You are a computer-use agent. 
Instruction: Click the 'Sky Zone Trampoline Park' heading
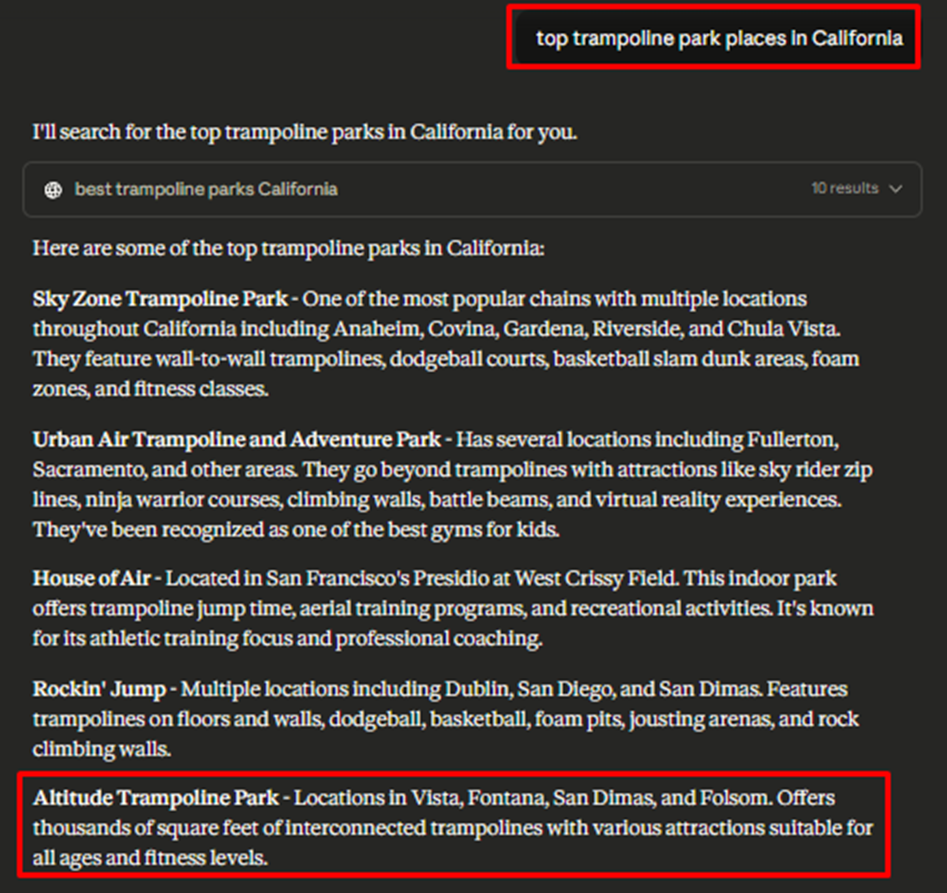(160, 299)
